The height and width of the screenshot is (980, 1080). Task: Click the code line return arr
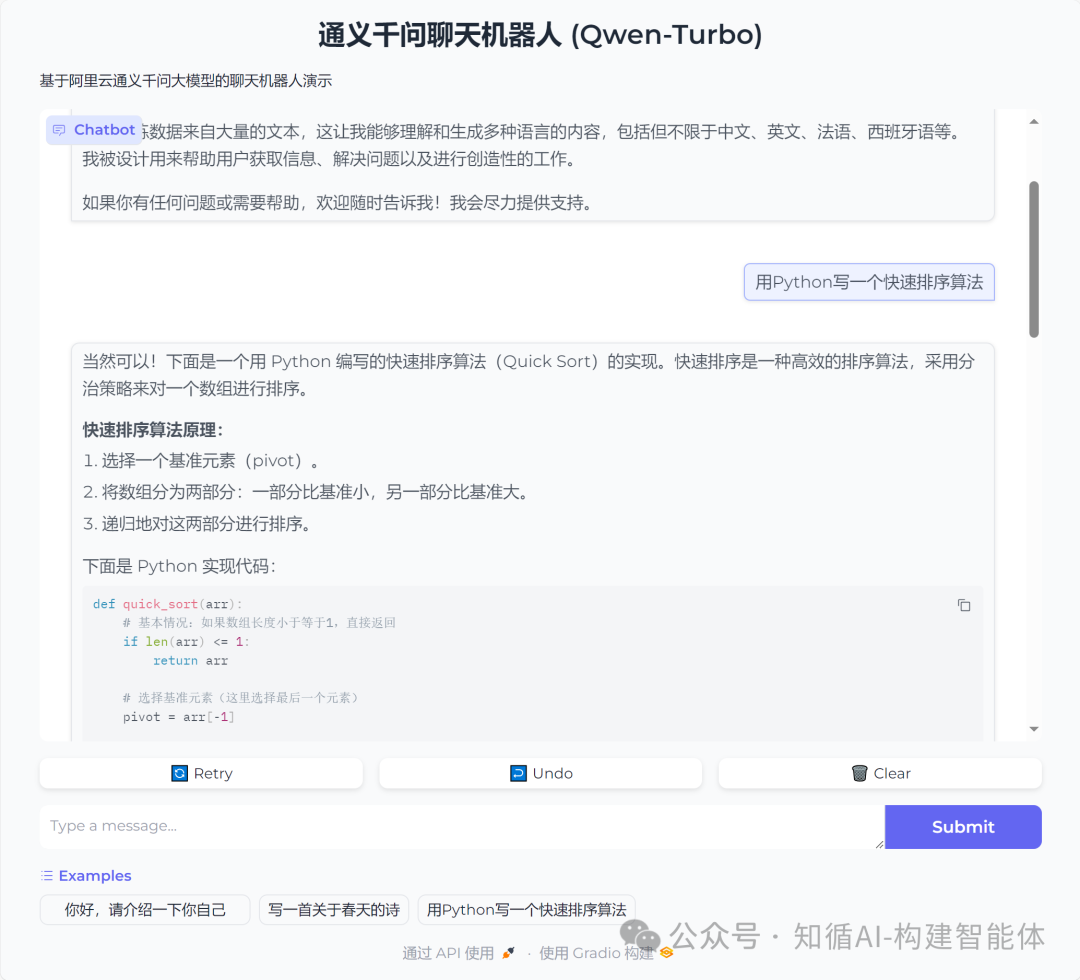pos(190,660)
